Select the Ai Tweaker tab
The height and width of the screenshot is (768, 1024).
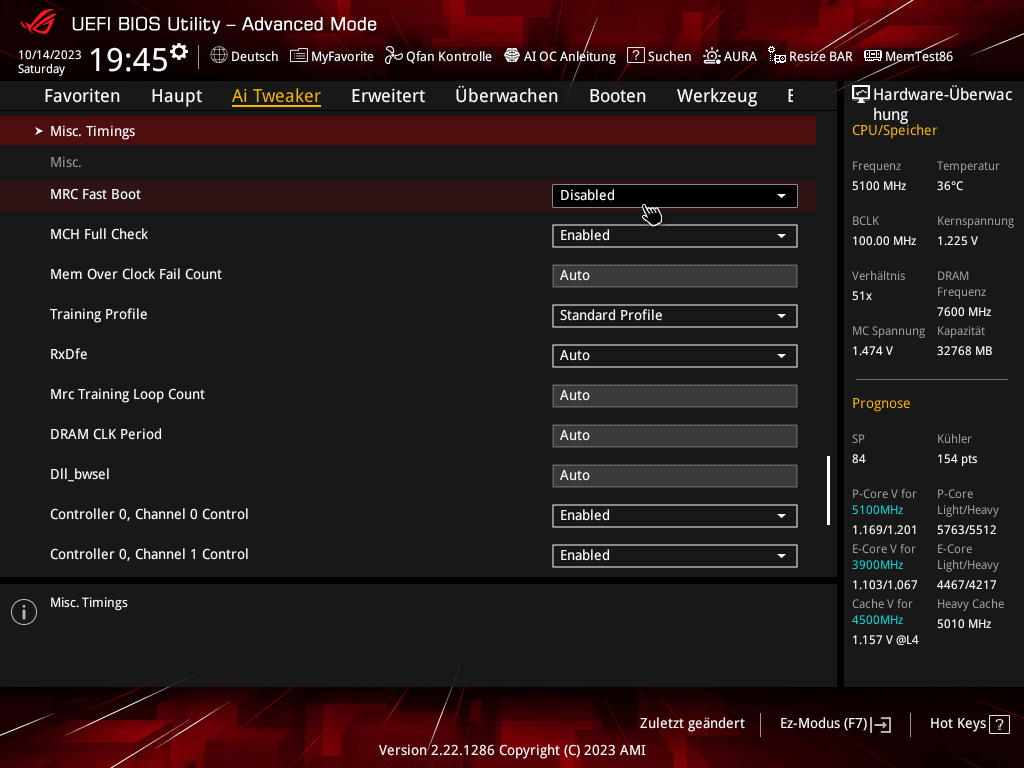(276, 96)
